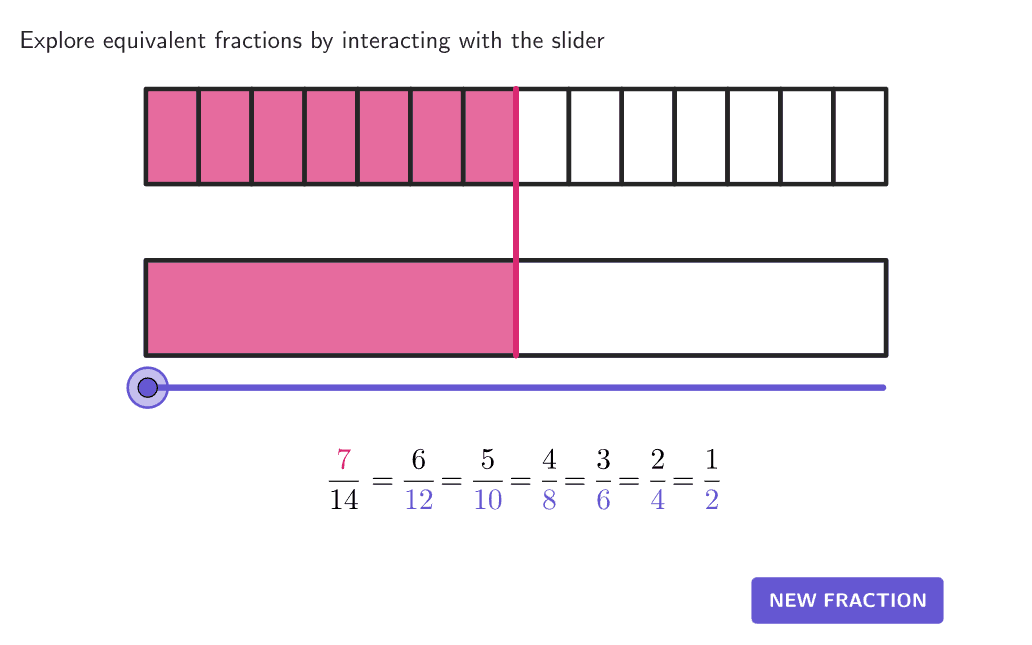Click the white unshaded half of the bottom bar
This screenshot has width=1032, height=645.
(x=700, y=308)
